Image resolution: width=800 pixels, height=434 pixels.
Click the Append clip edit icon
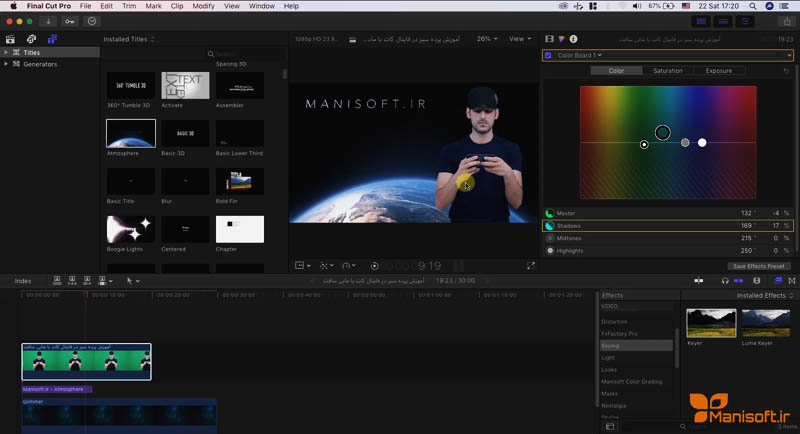click(x=87, y=280)
